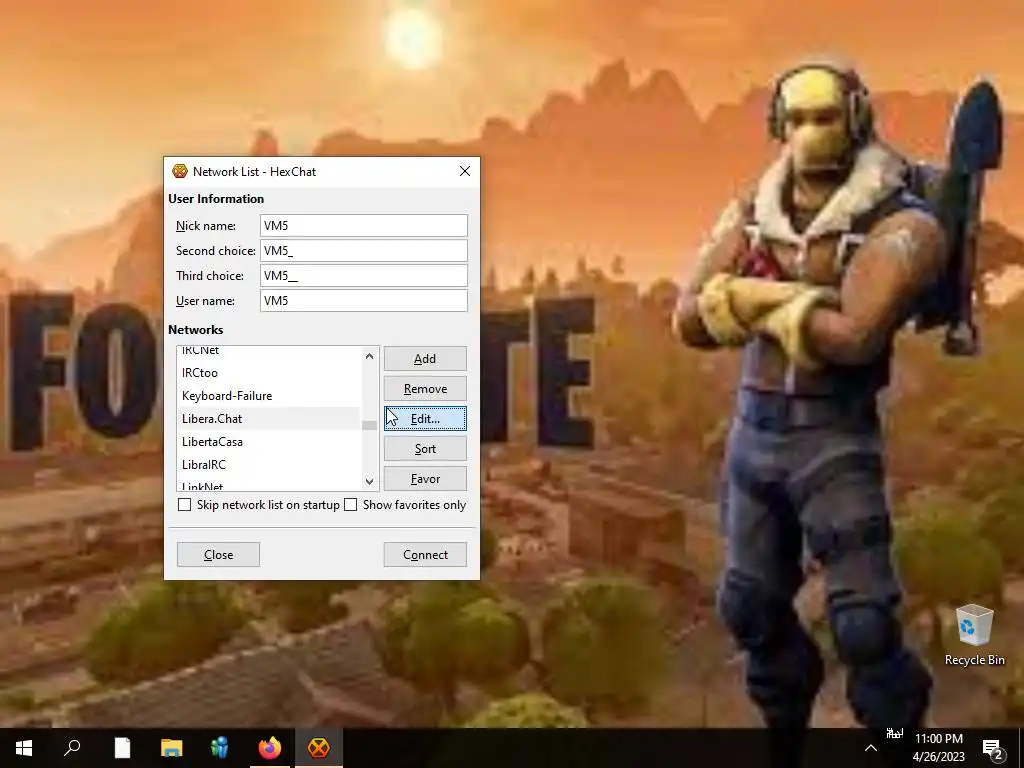Screen dimensions: 1024x768
Task: Open Recycle Bin on desktop
Action: pos(974,635)
